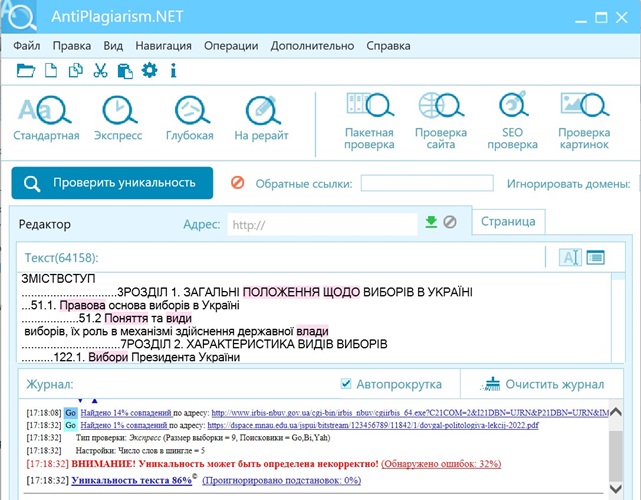Viewport: 641px width, 500px height.
Task: Click the highlighted word Поняття
Action: click(x=126, y=318)
